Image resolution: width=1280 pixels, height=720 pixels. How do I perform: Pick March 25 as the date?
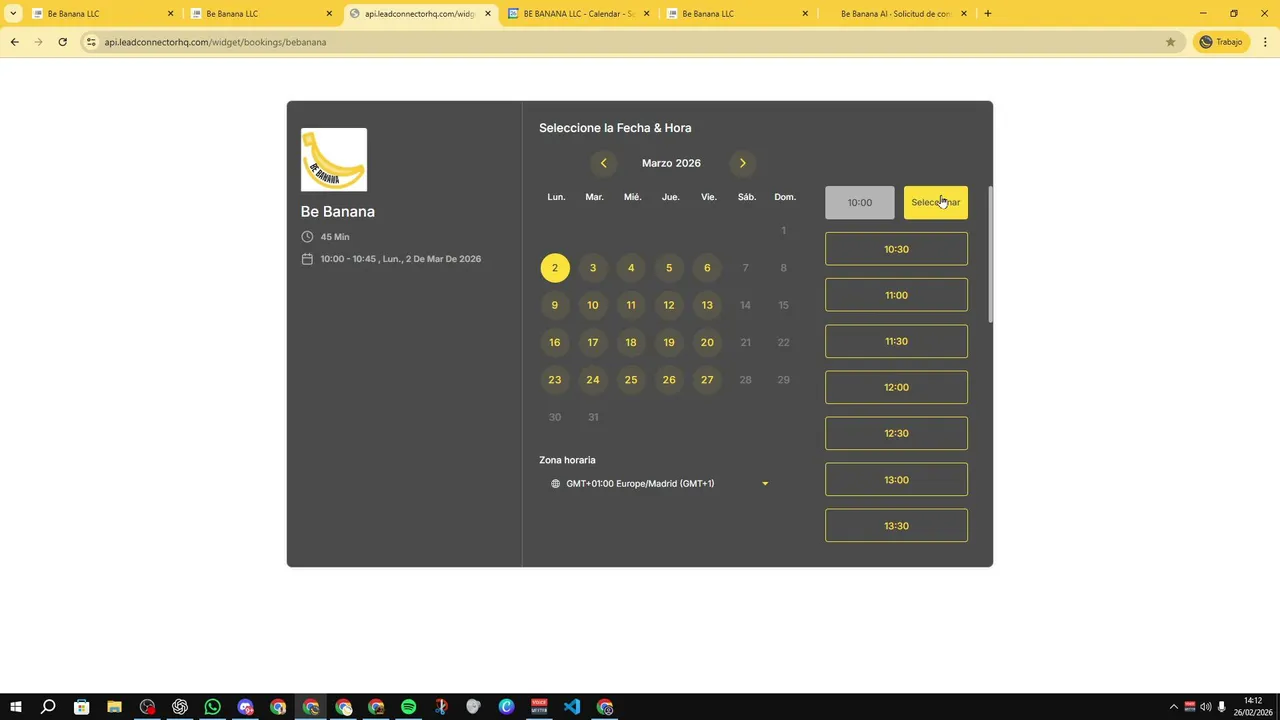(631, 380)
